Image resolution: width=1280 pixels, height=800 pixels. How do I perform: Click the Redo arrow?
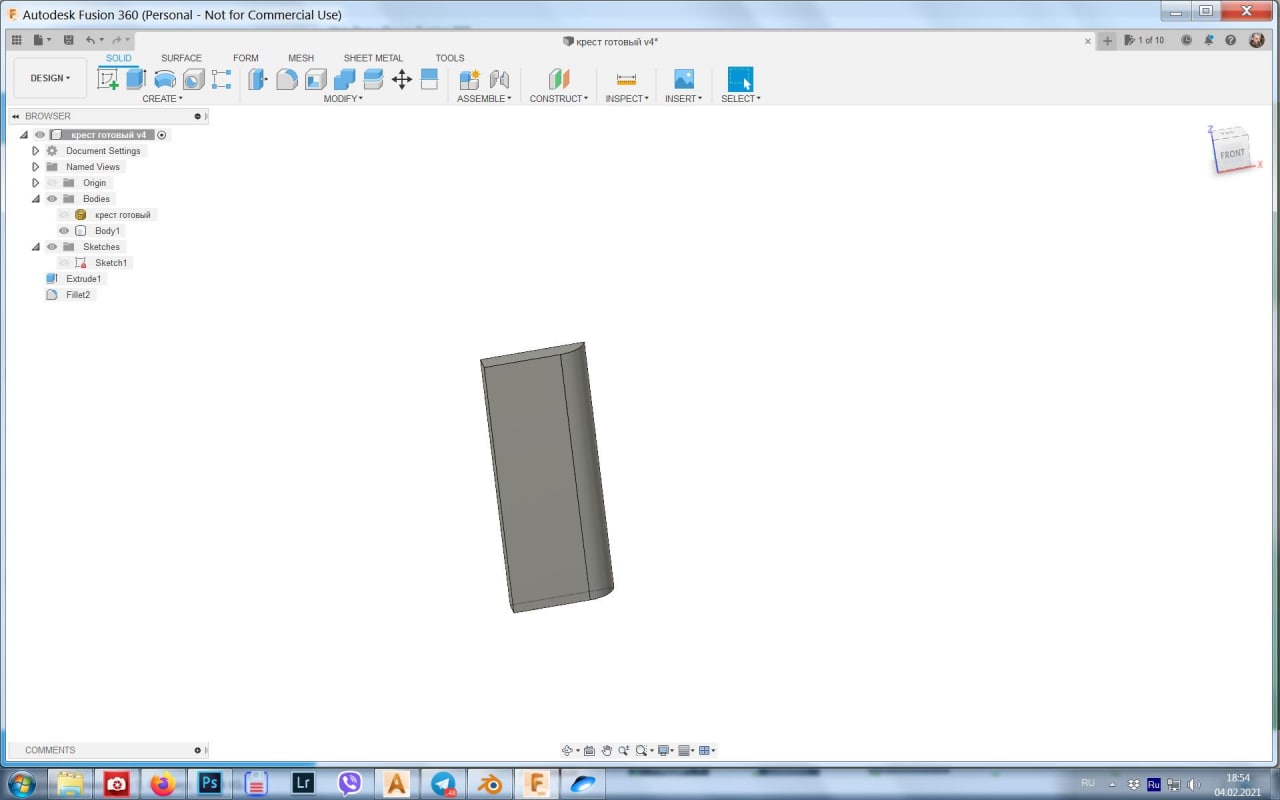116,40
